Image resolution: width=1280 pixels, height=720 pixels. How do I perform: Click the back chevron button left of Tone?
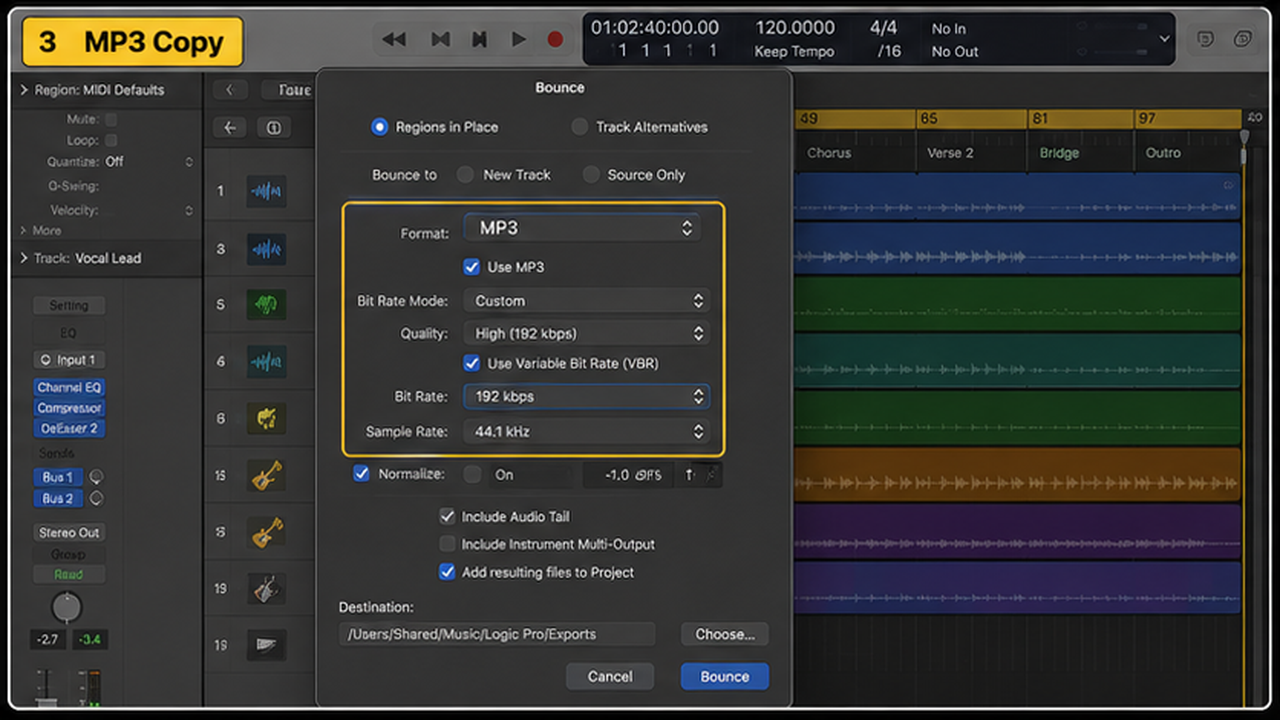[230, 90]
